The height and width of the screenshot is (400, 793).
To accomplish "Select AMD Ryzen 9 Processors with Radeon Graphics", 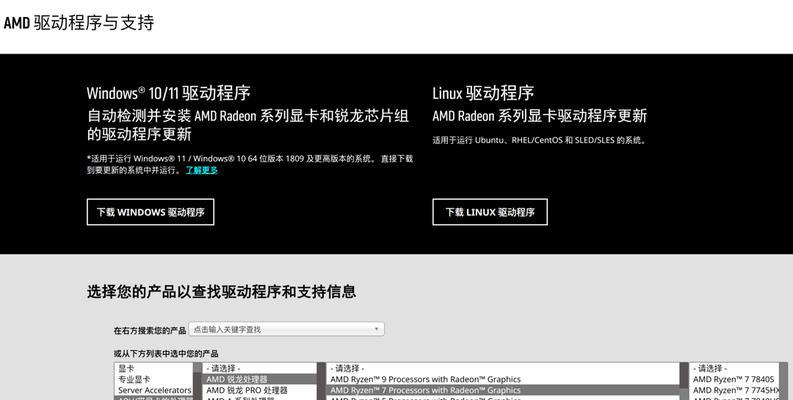I will (502, 379).
